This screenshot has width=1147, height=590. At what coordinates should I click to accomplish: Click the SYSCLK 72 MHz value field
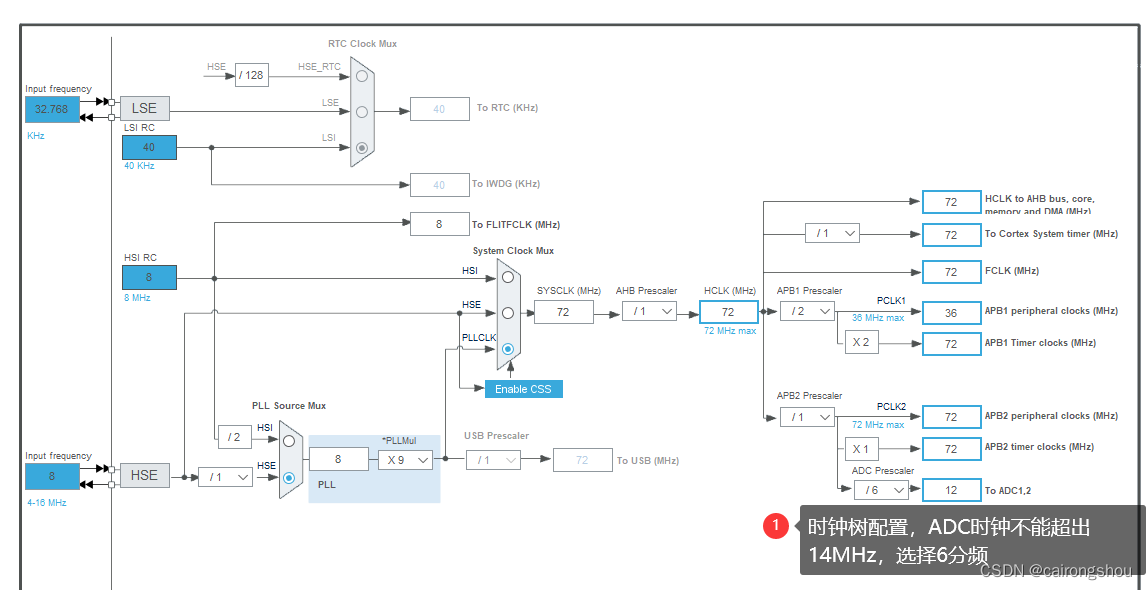click(565, 311)
